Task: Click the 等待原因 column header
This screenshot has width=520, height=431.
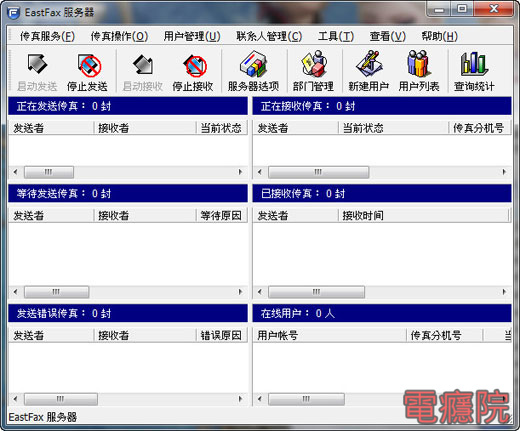Action: click(x=222, y=216)
